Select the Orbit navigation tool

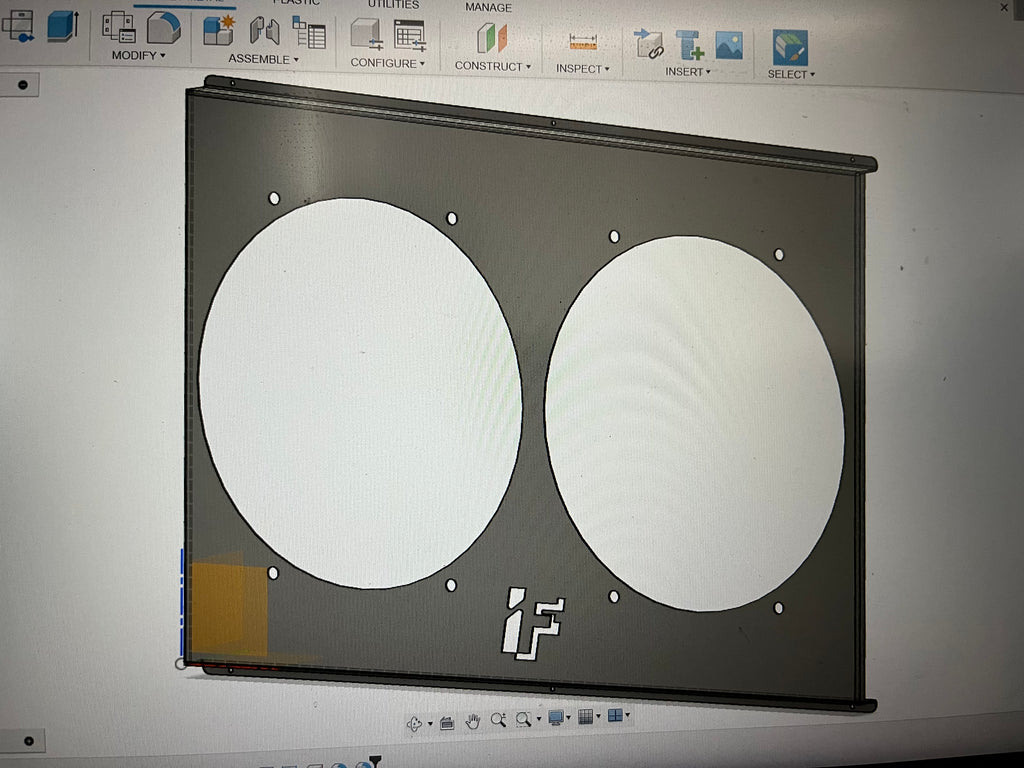coord(414,724)
